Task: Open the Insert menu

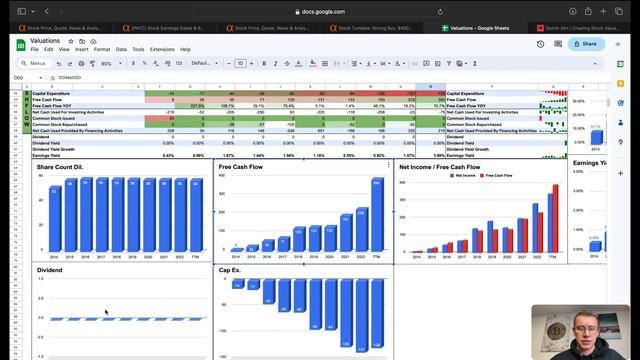Action: coord(82,49)
